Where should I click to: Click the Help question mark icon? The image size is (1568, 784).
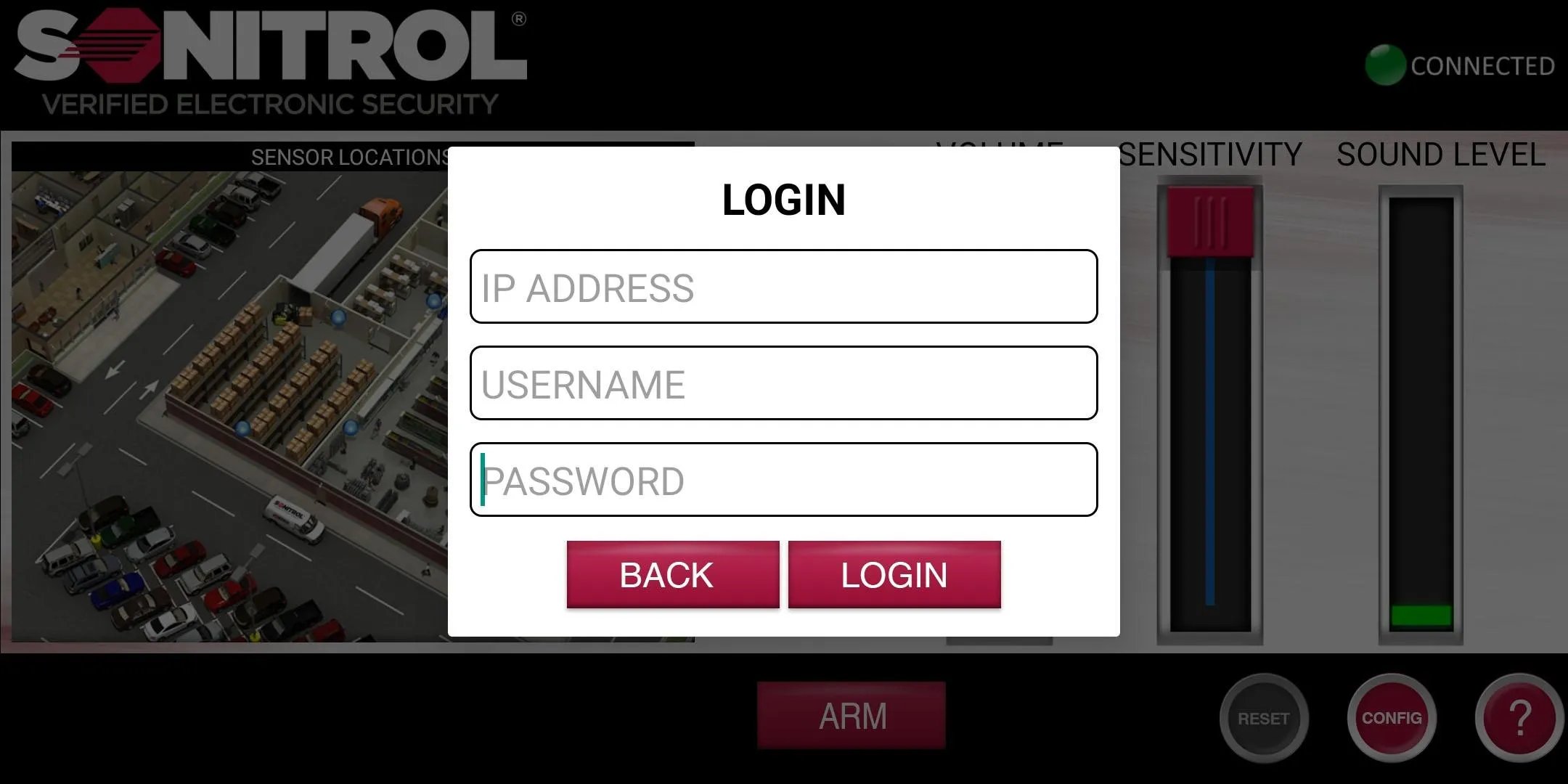coord(1517,717)
